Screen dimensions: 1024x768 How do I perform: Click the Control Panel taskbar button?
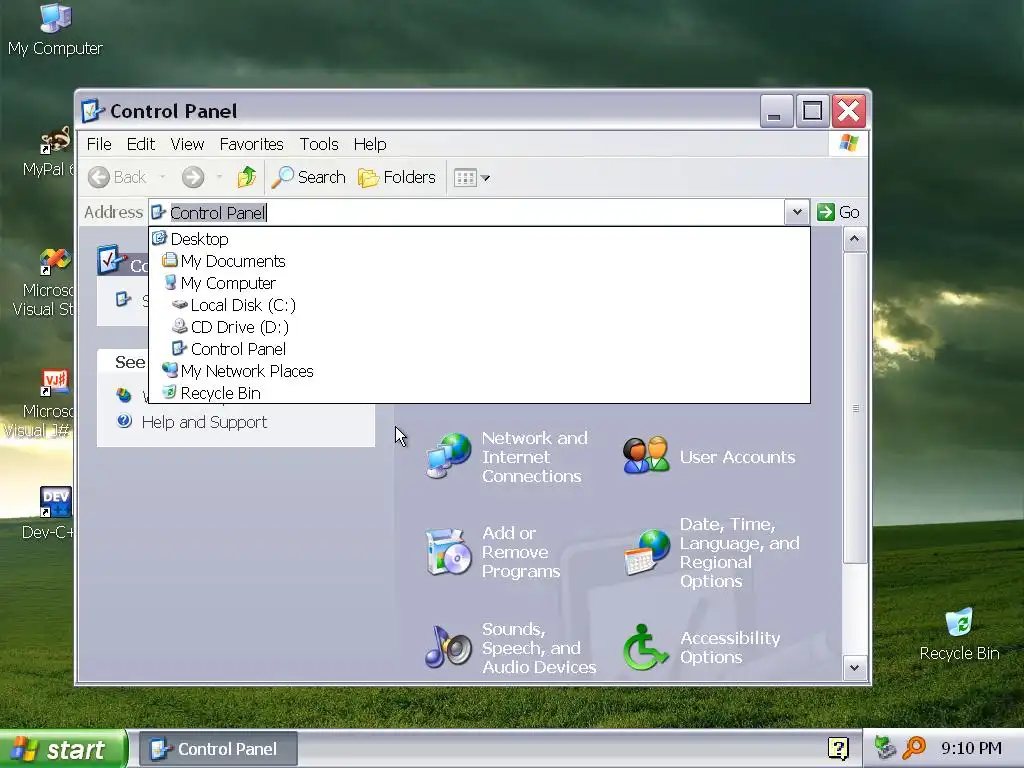click(219, 749)
